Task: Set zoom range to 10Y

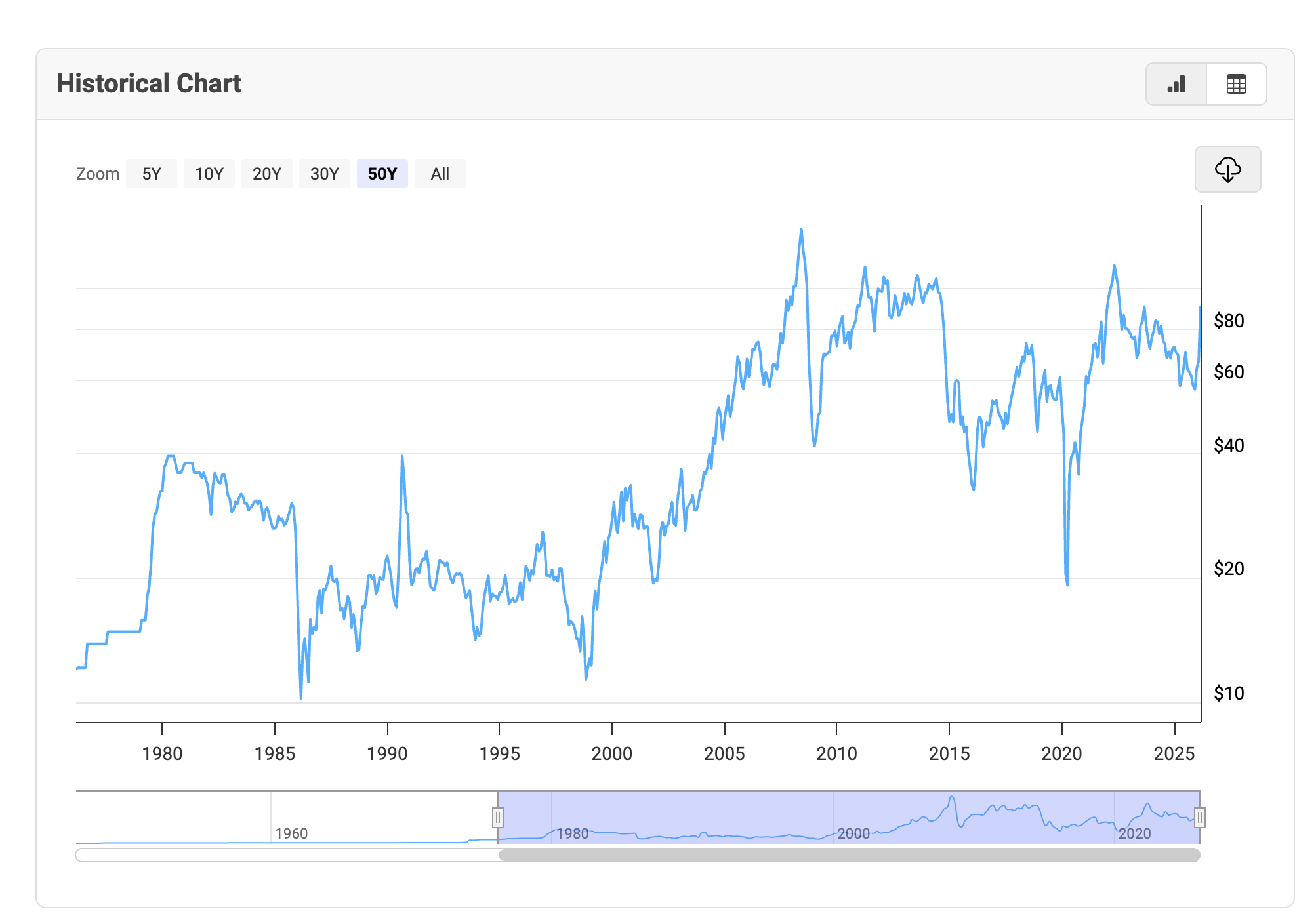Action: 209,174
